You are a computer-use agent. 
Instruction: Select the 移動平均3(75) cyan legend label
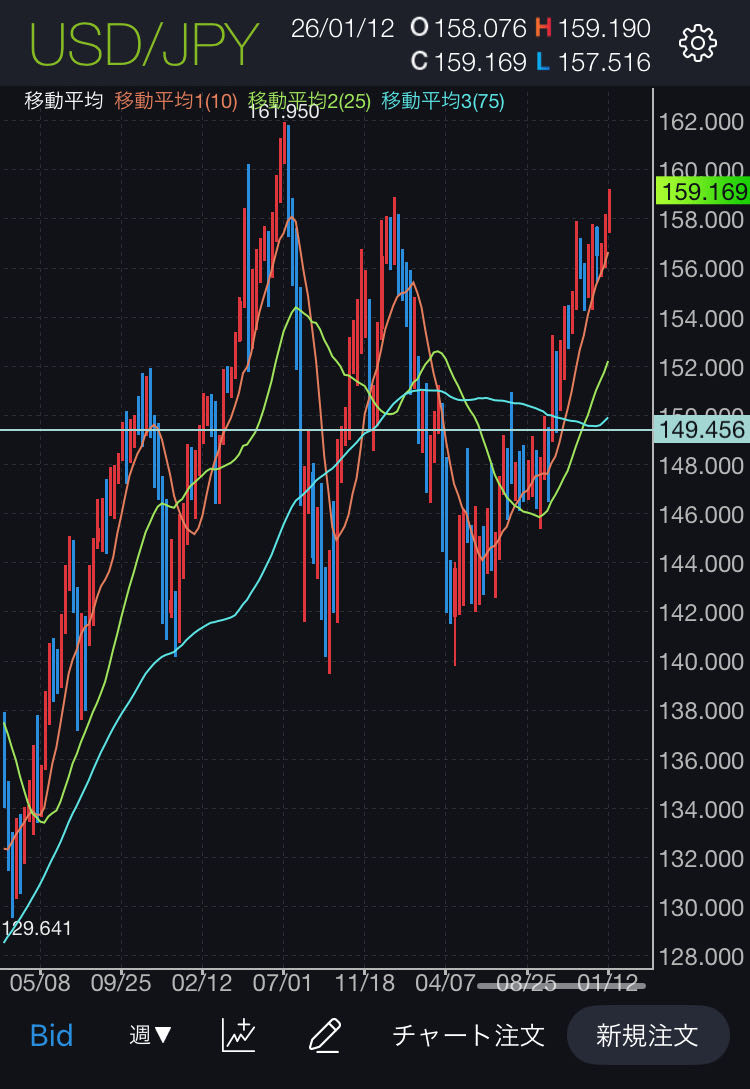[x=443, y=100]
